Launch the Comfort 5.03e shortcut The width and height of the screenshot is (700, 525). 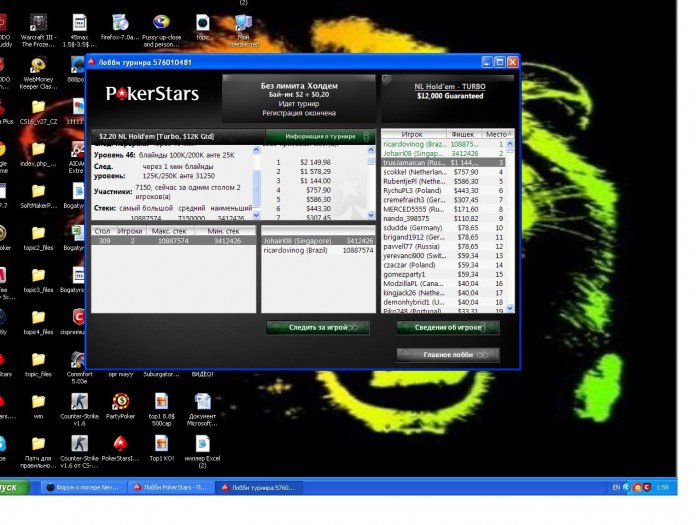click(x=79, y=368)
